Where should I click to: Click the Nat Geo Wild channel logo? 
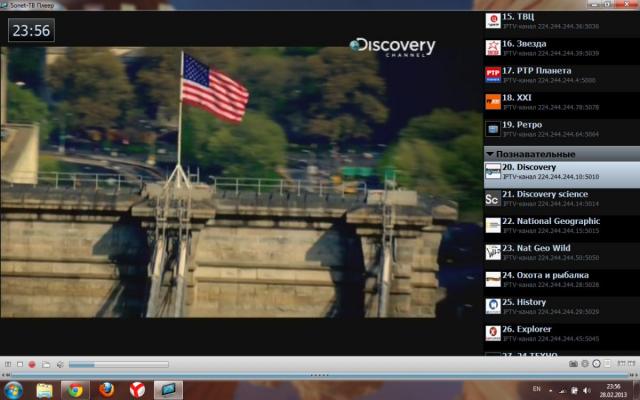click(493, 252)
